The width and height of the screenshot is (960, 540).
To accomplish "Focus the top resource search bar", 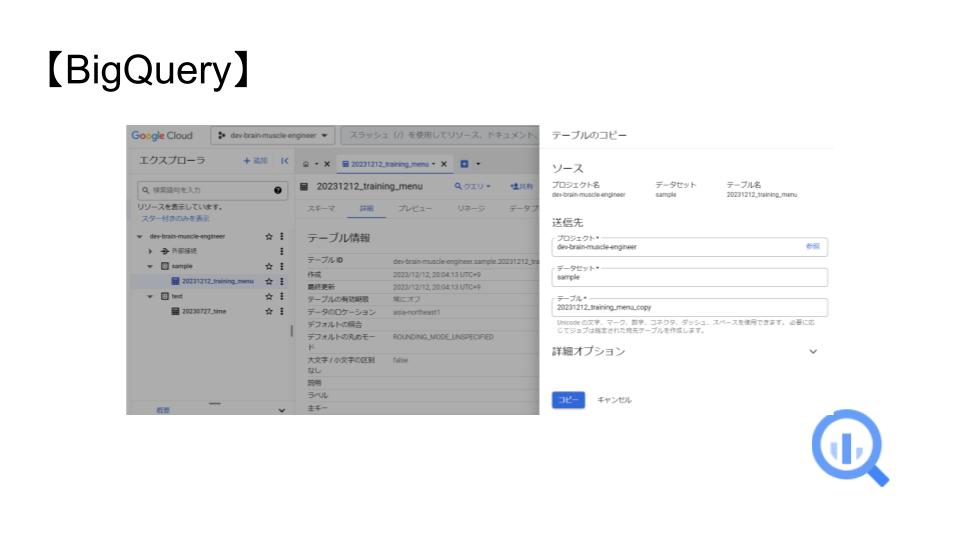I will 440,135.
